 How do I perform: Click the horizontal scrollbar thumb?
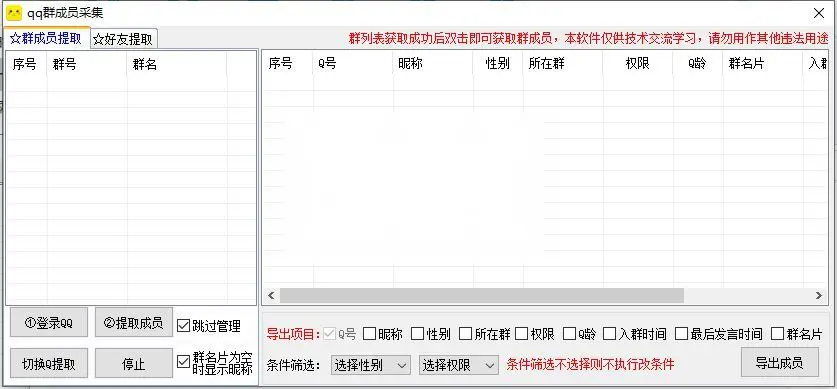click(x=481, y=295)
